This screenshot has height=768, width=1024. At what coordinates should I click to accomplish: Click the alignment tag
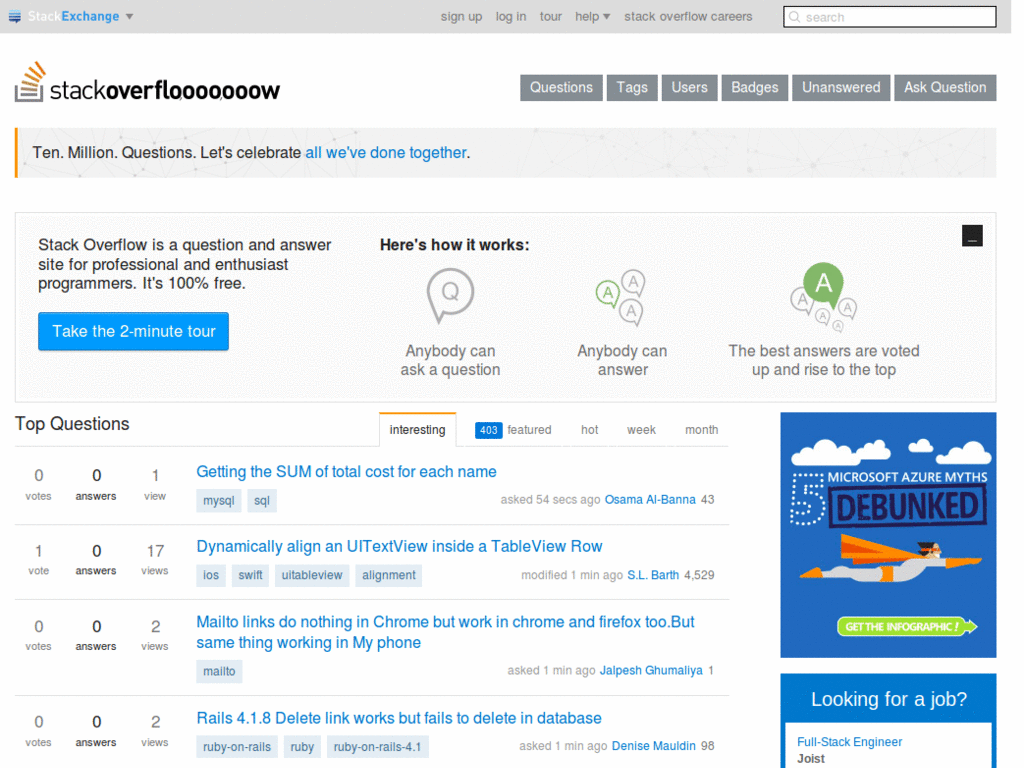tap(389, 575)
